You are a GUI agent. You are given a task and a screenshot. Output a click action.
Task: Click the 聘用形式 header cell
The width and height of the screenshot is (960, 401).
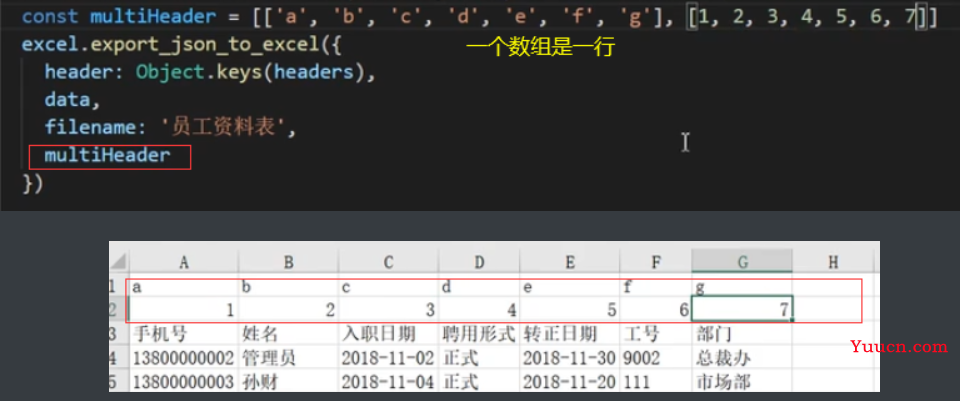(x=479, y=334)
